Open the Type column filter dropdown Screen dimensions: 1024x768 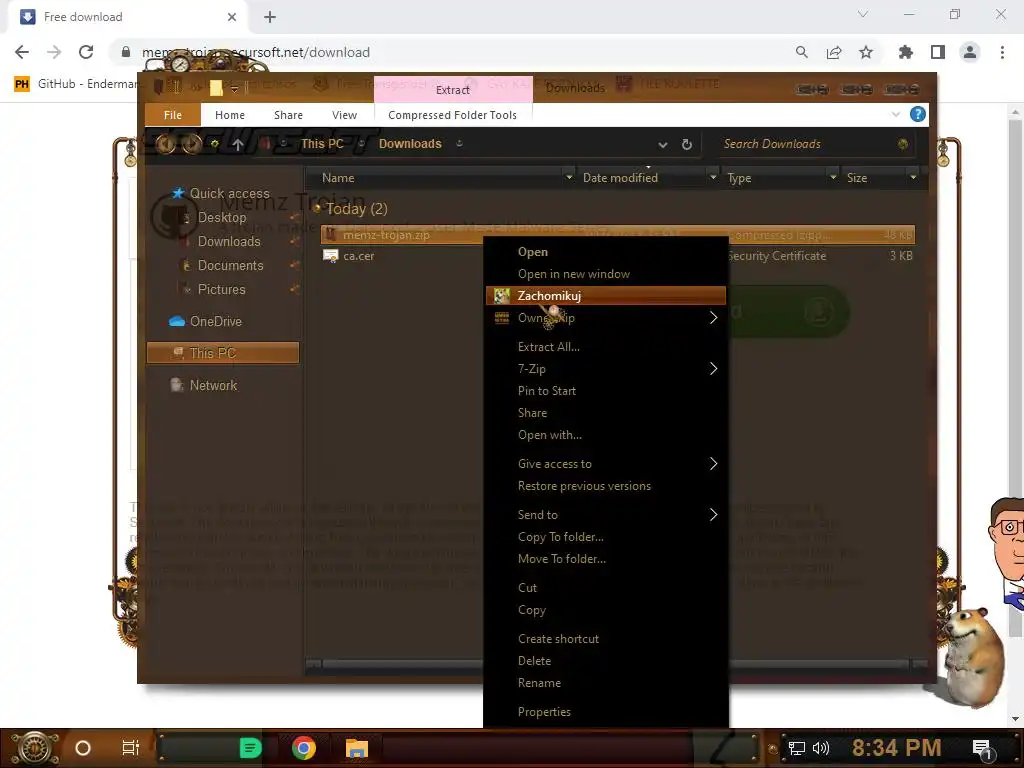[x=833, y=177]
